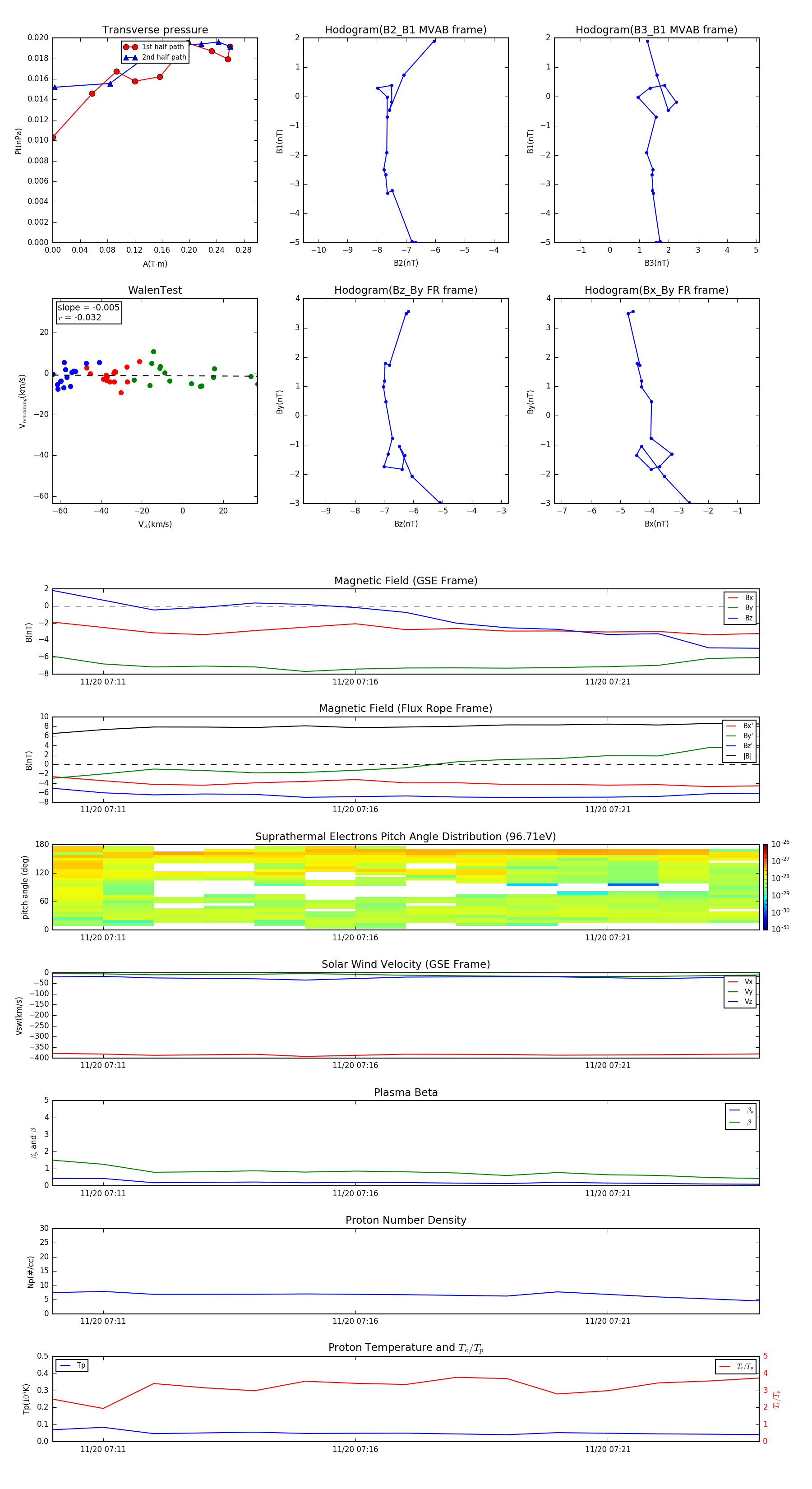
Task: Select the Tp legend entry
Action: click(x=72, y=1366)
